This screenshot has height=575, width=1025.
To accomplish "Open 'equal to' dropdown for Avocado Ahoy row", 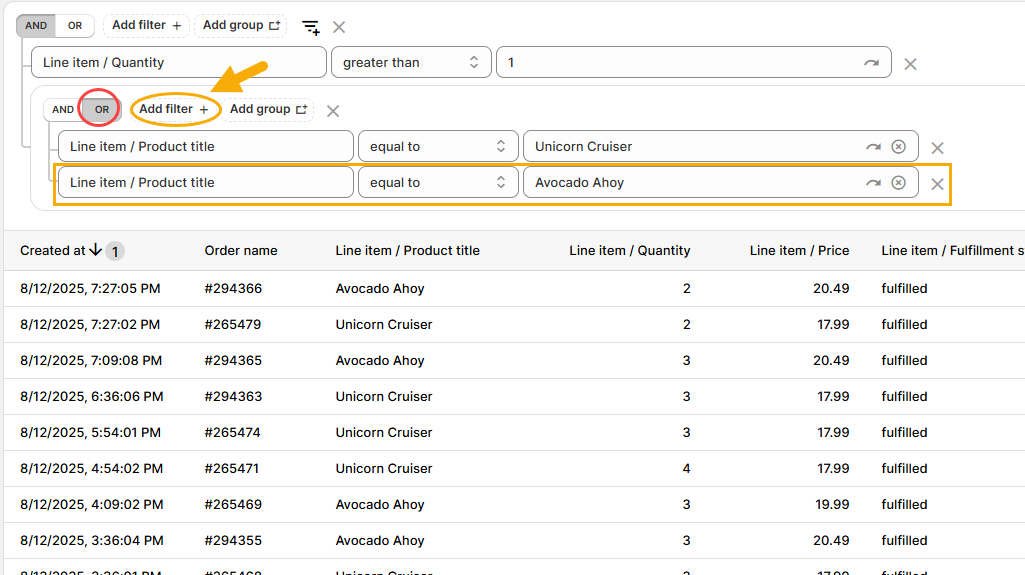I will [x=438, y=182].
